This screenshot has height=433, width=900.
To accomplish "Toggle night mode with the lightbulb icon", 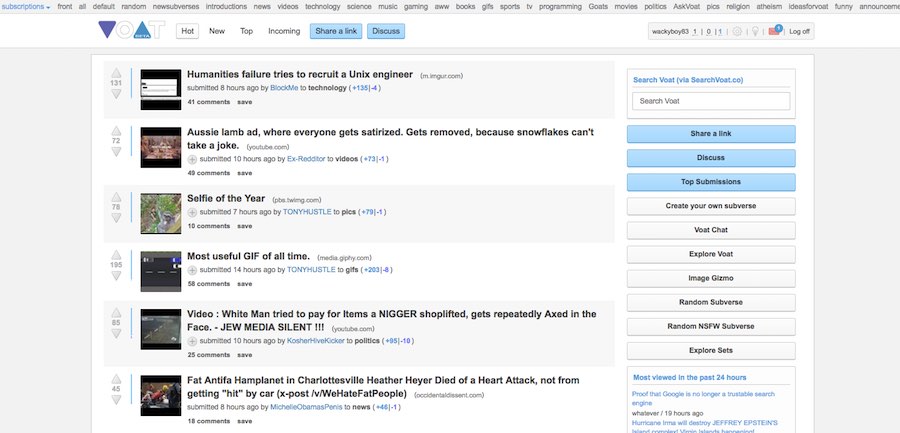I will [755, 31].
